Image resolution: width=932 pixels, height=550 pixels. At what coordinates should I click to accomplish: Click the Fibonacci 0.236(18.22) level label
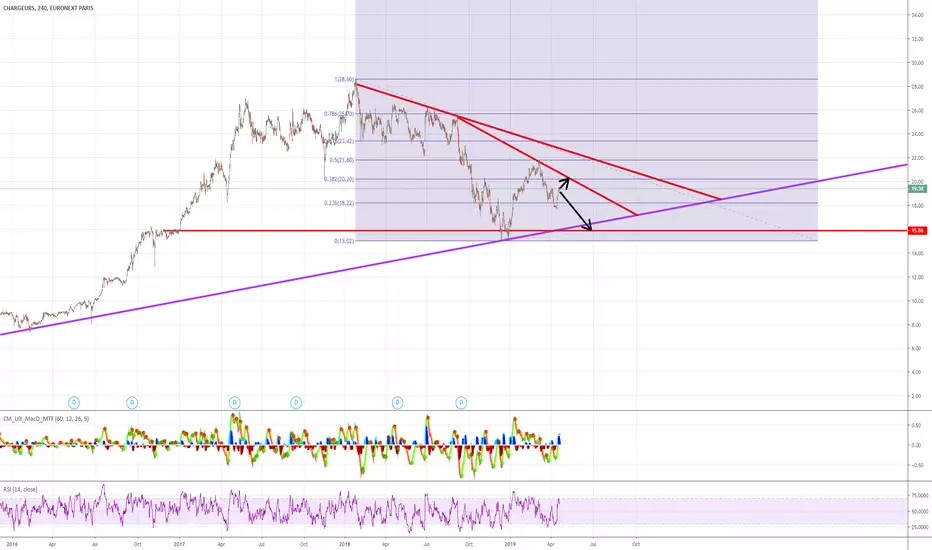coord(339,203)
